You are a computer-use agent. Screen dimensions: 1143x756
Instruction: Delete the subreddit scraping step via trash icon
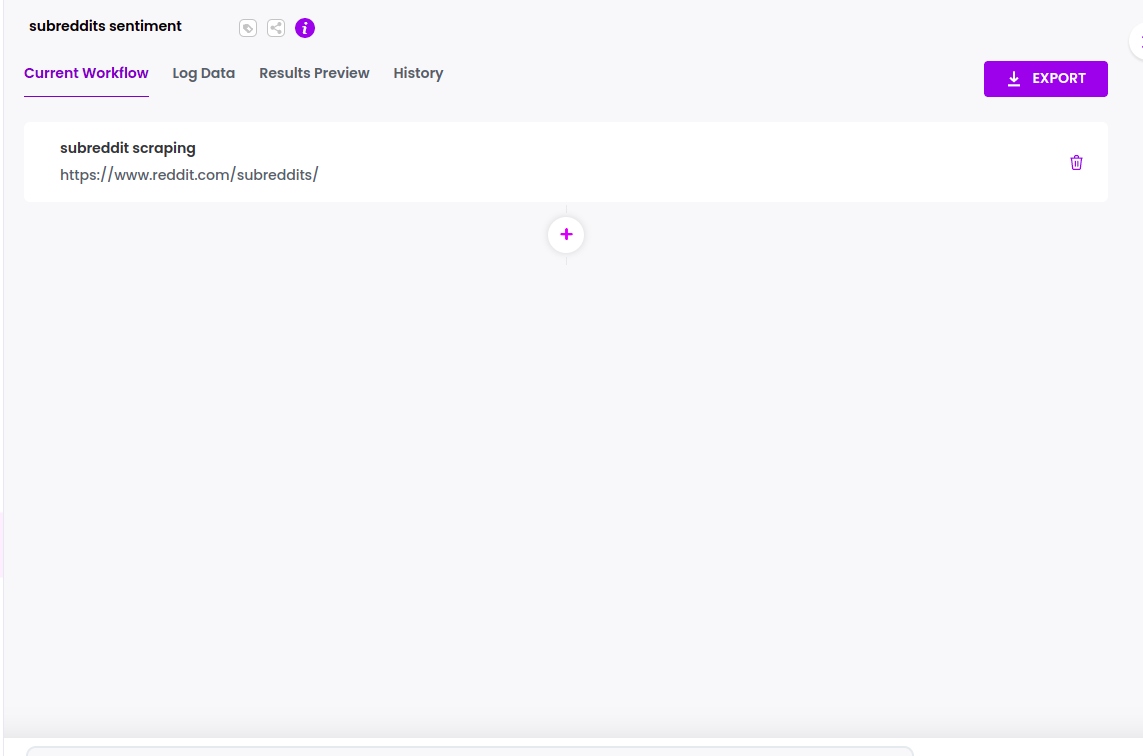coord(1076,162)
